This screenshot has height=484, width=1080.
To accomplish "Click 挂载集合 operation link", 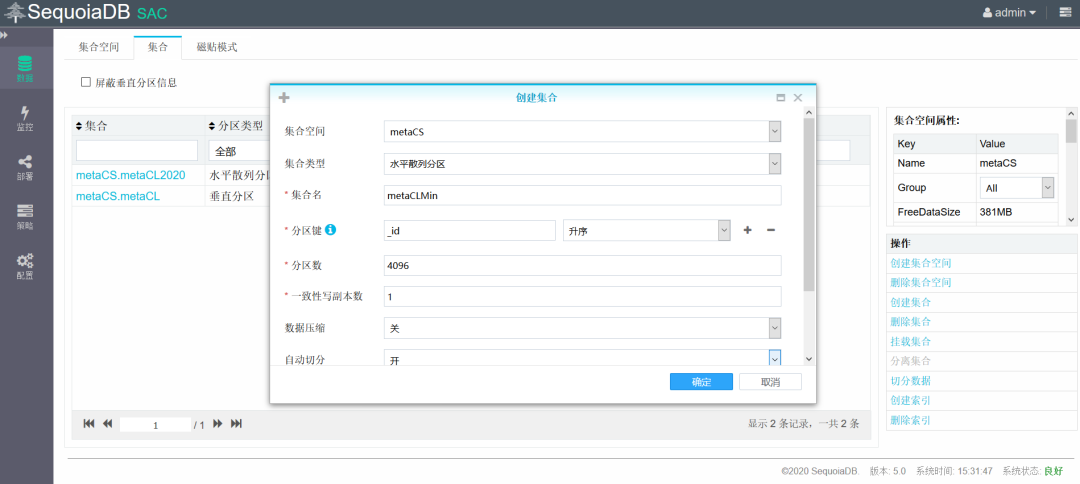I will point(911,341).
